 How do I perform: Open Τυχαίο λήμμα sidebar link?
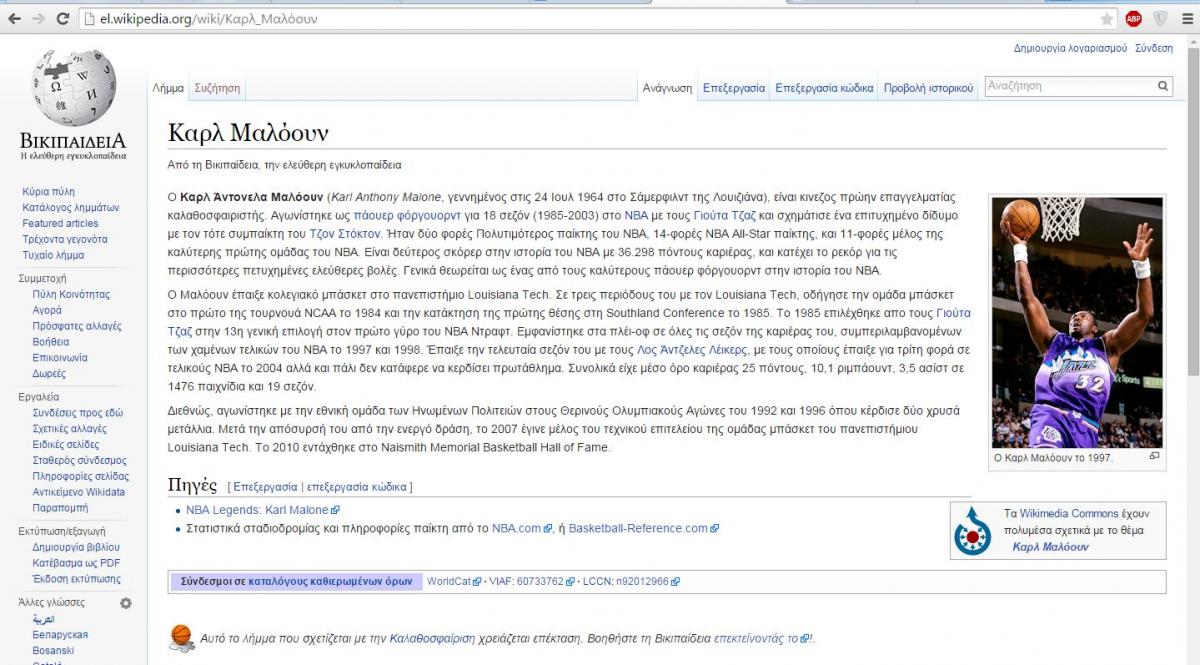tap(54, 255)
